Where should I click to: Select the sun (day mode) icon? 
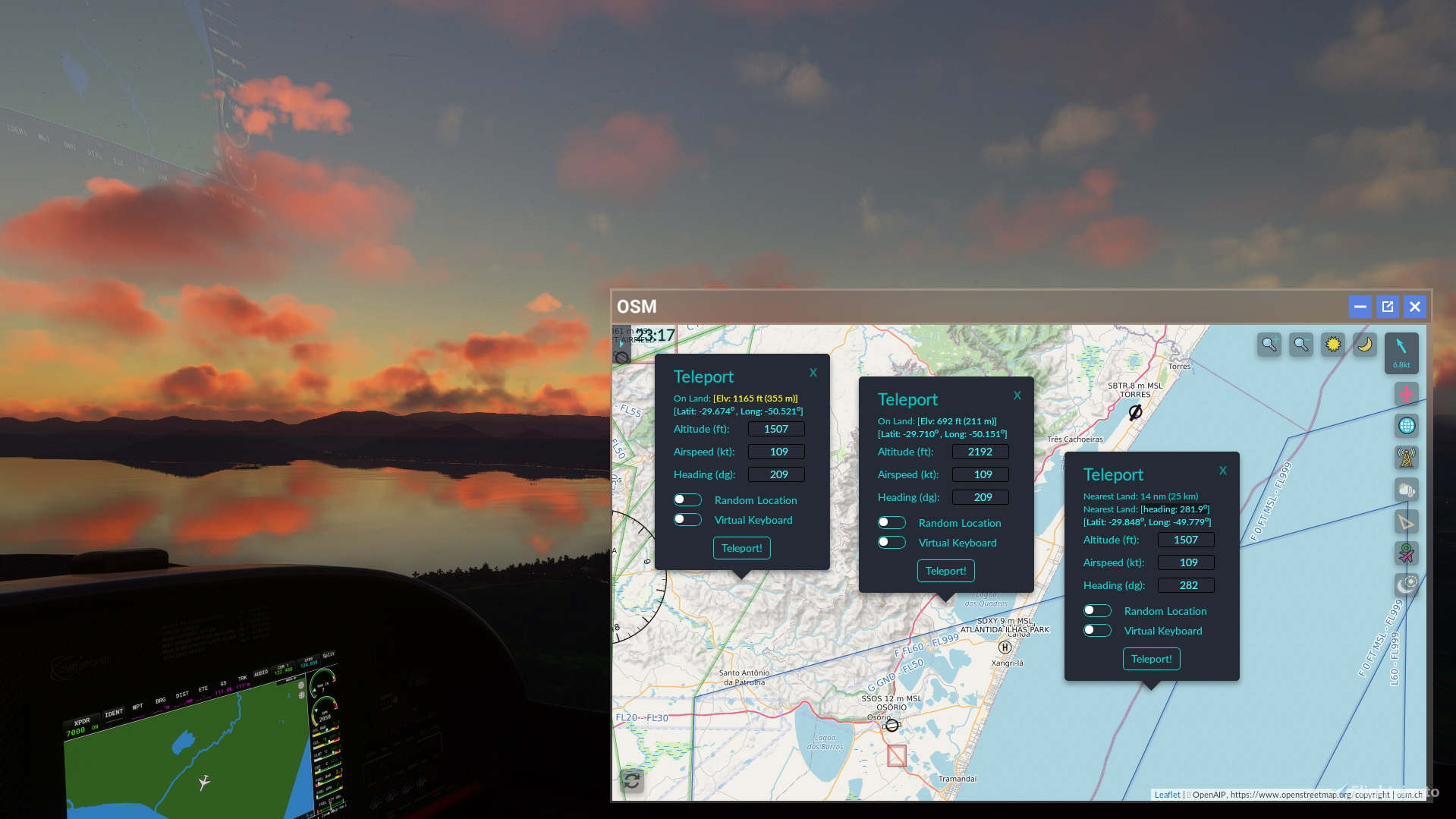click(1332, 345)
